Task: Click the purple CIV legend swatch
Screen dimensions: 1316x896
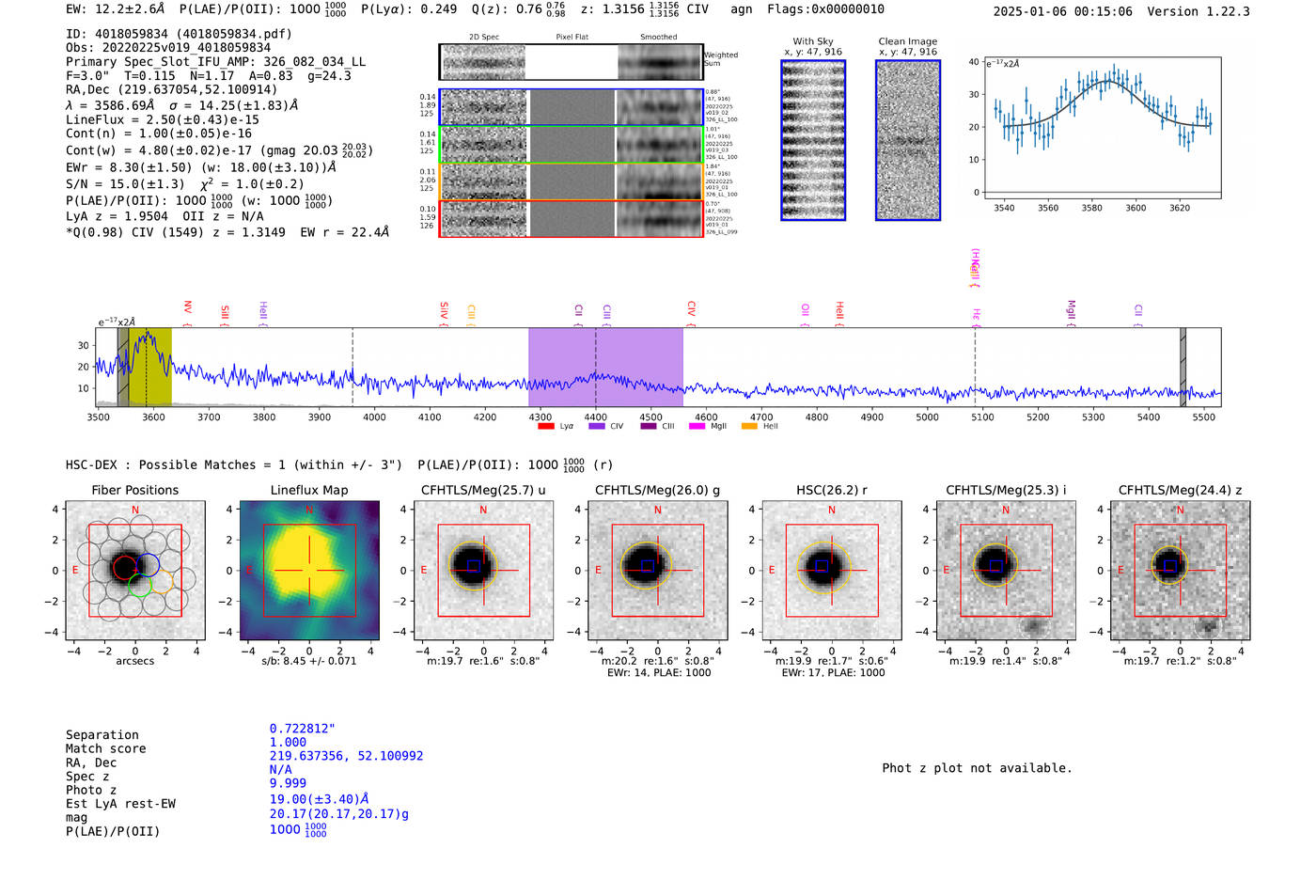Action: tap(597, 426)
